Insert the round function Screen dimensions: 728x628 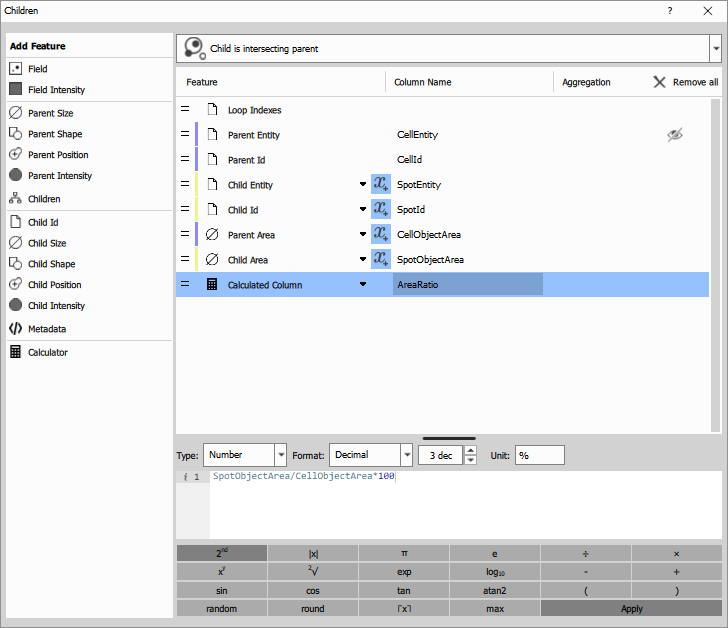[312, 608]
